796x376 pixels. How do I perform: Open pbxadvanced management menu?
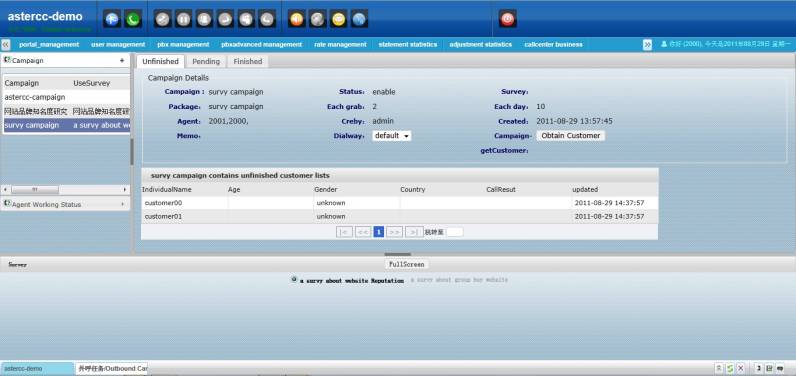(x=261, y=45)
